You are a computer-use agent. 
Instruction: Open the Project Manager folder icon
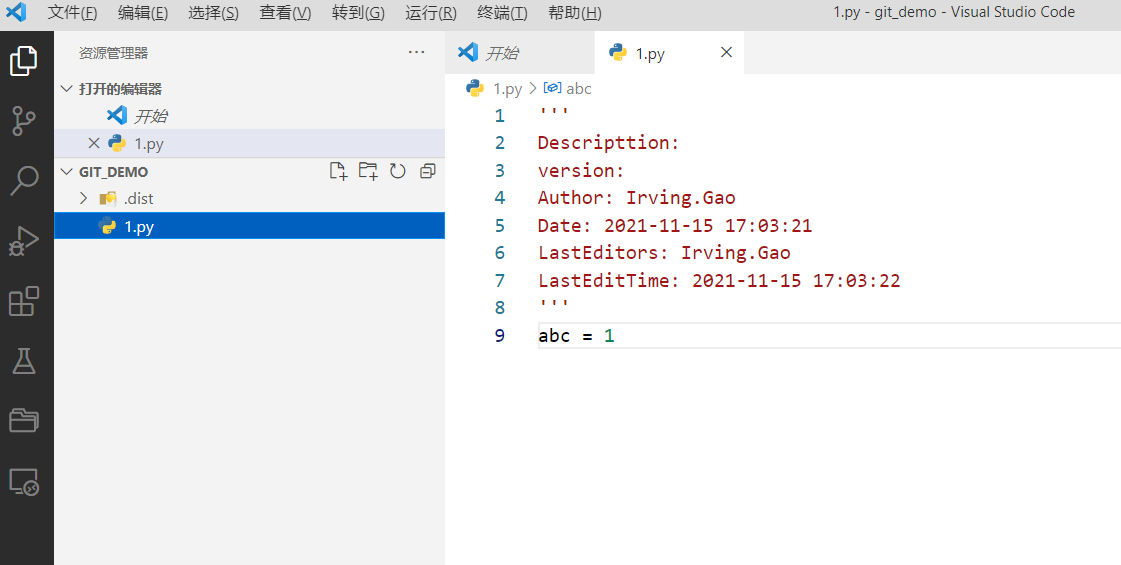click(24, 421)
